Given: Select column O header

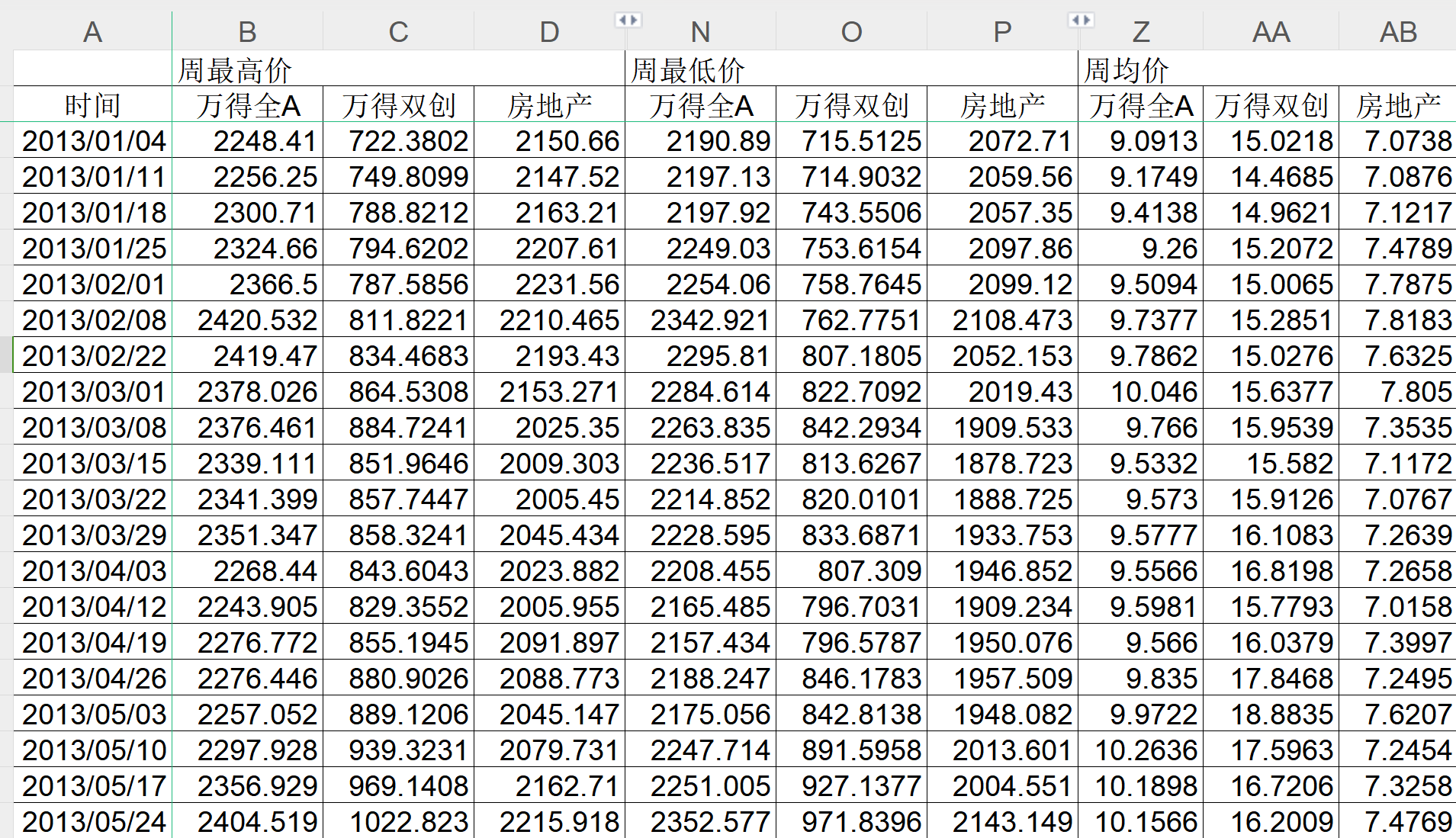Looking at the screenshot, I should pyautogui.click(x=851, y=32).
